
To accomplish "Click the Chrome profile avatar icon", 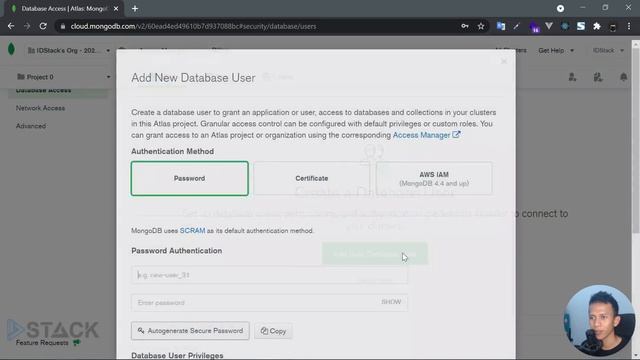I will pyautogui.click(x=613, y=27).
